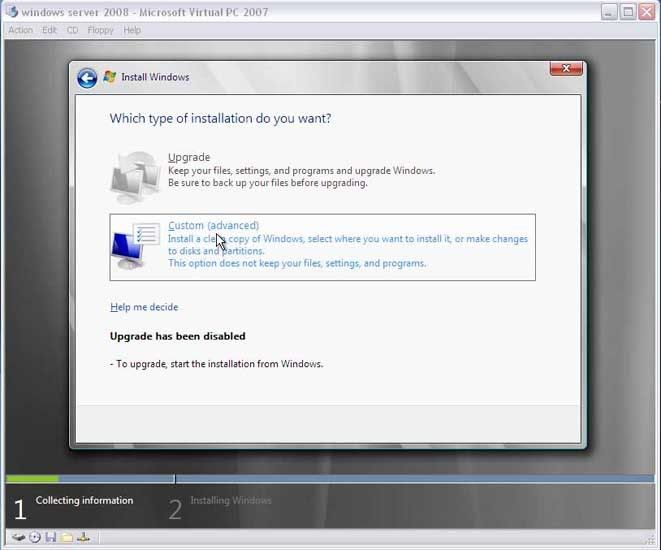Open the Help me decide link

click(x=144, y=307)
